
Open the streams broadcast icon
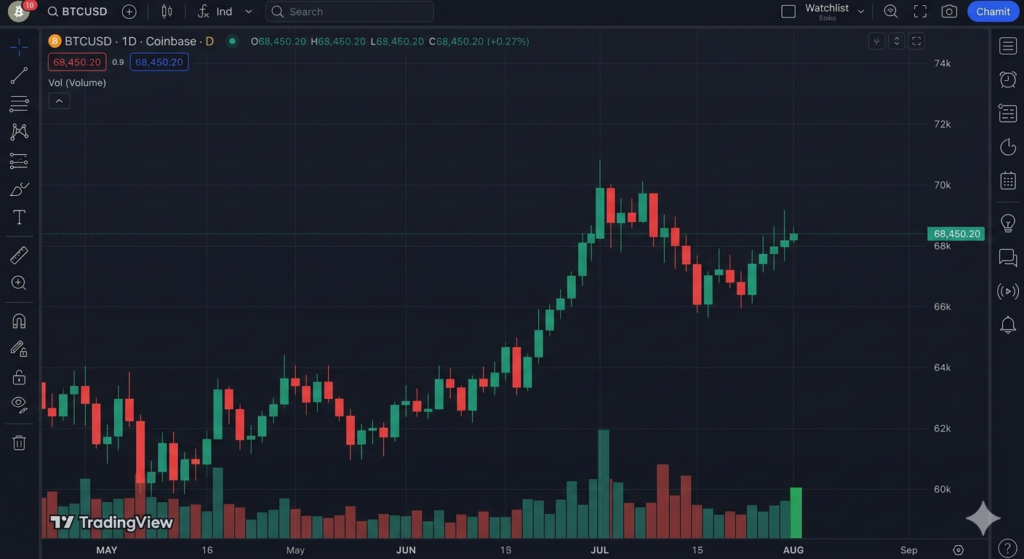click(x=1008, y=291)
